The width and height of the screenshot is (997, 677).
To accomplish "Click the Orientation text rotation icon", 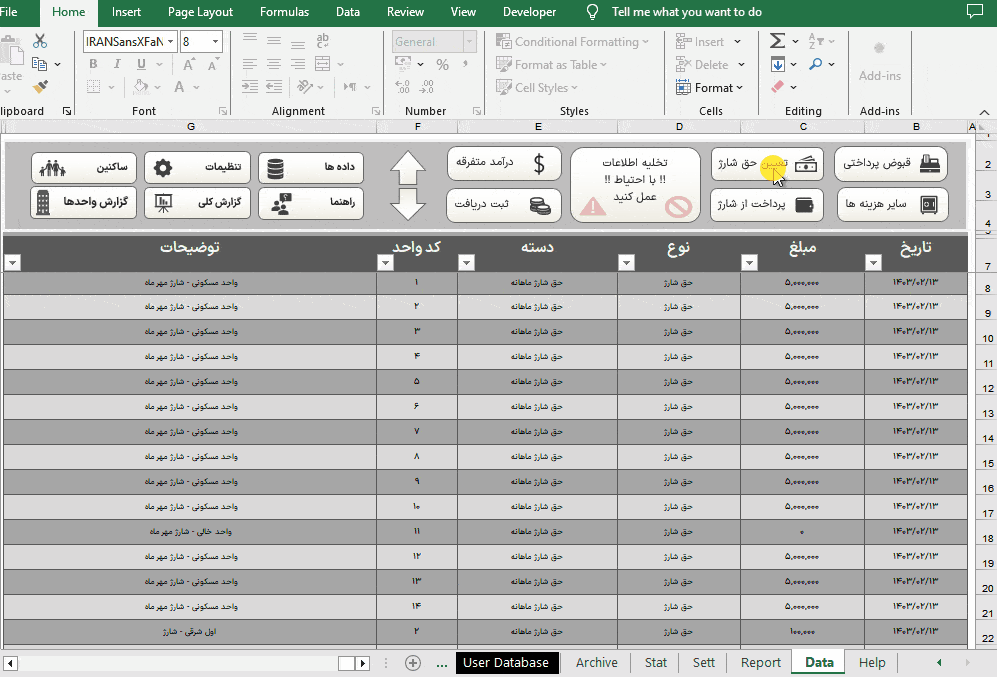I will 305,86.
